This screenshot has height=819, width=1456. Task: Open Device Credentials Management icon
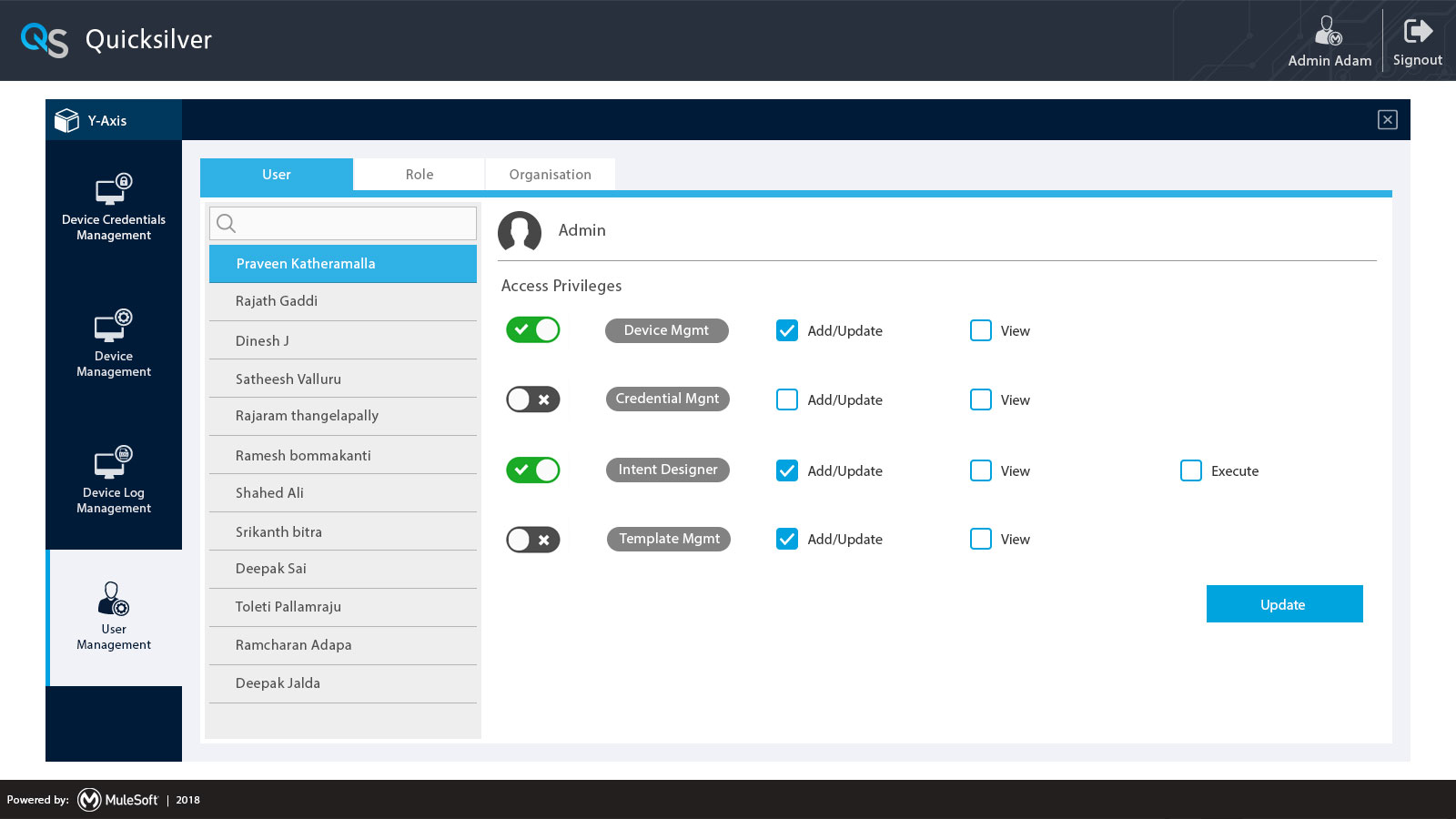pos(114,189)
